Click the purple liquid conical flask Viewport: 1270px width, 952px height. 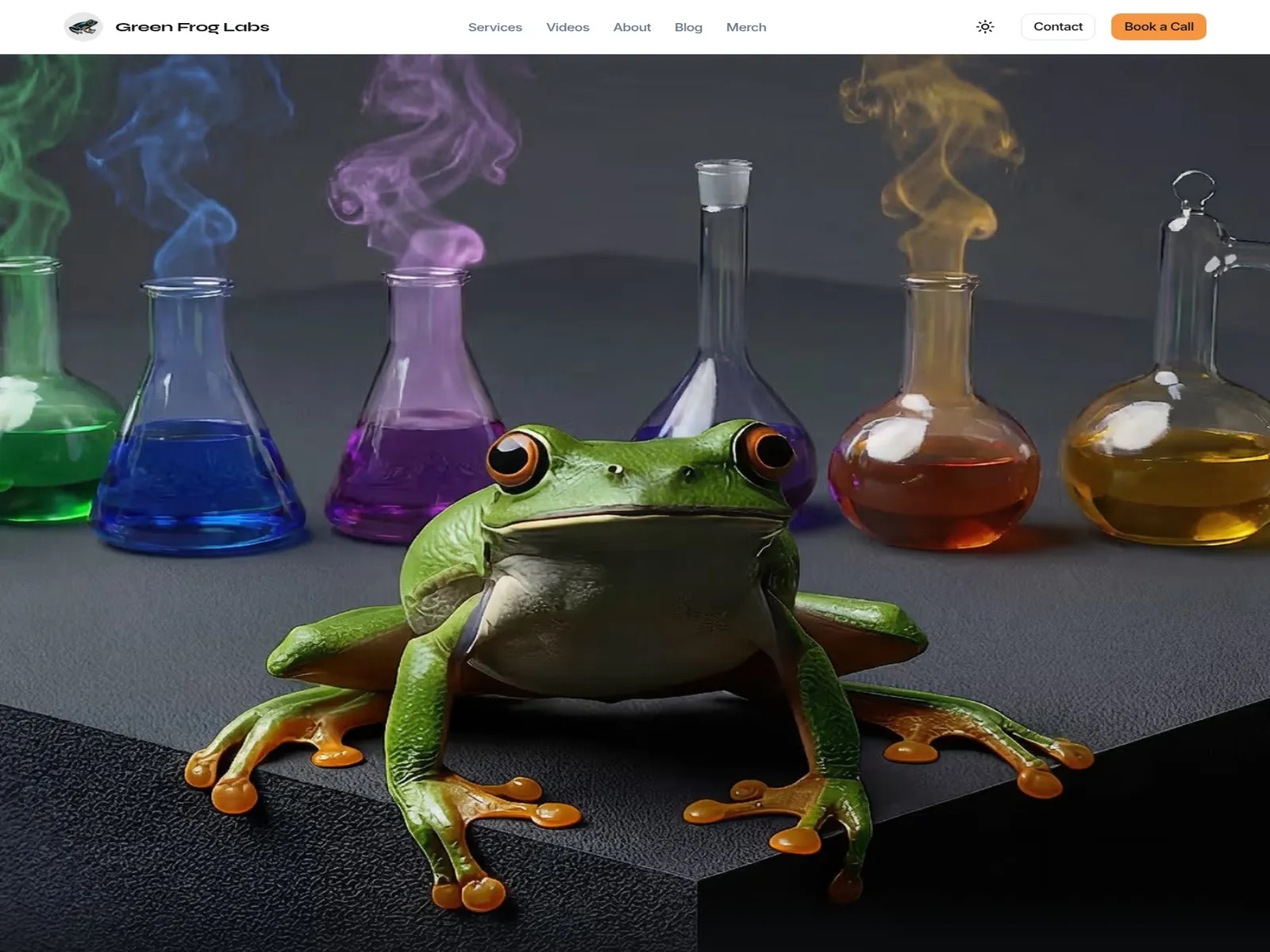413,444
